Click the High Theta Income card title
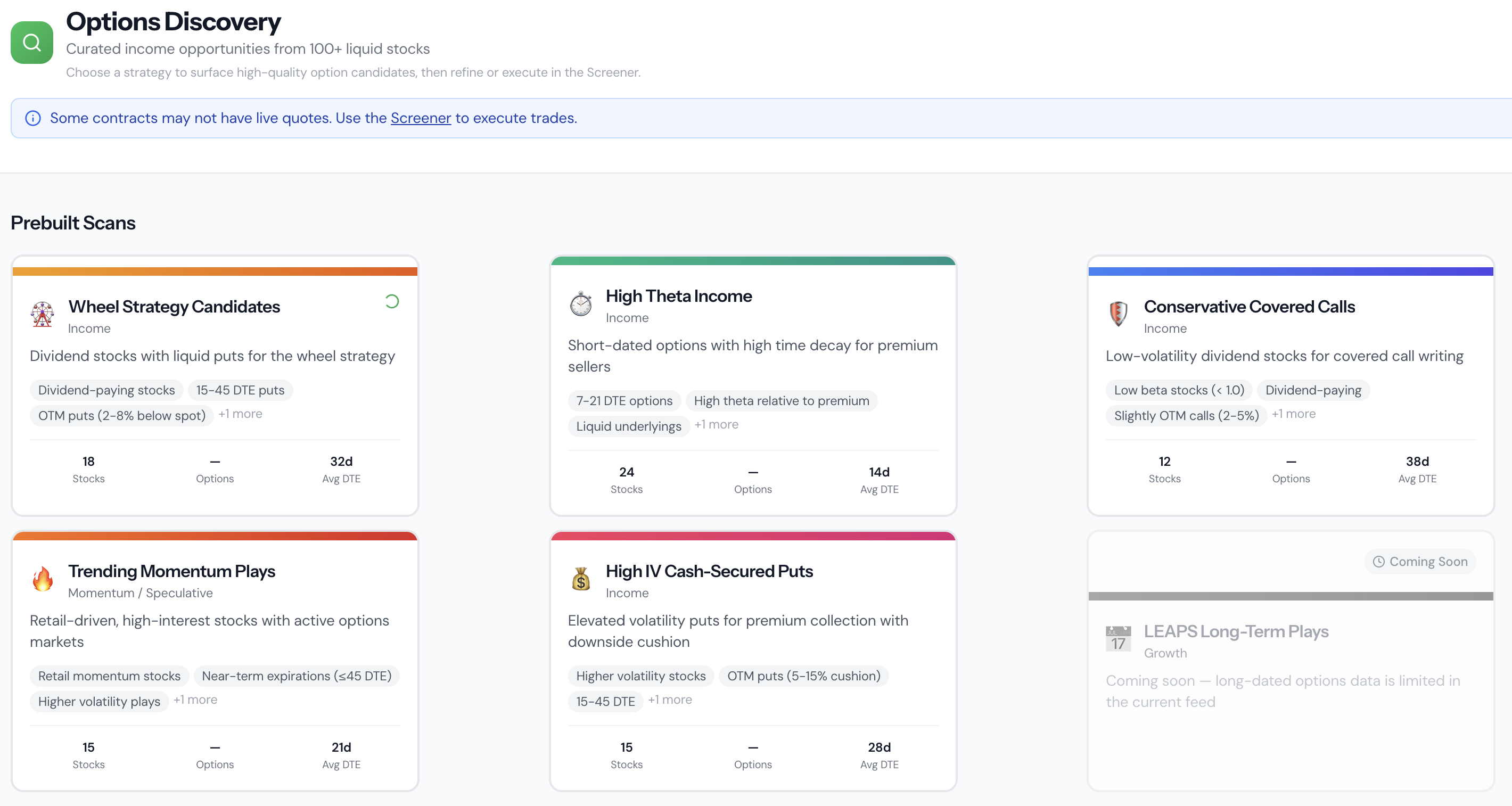1512x806 pixels. coord(678,296)
